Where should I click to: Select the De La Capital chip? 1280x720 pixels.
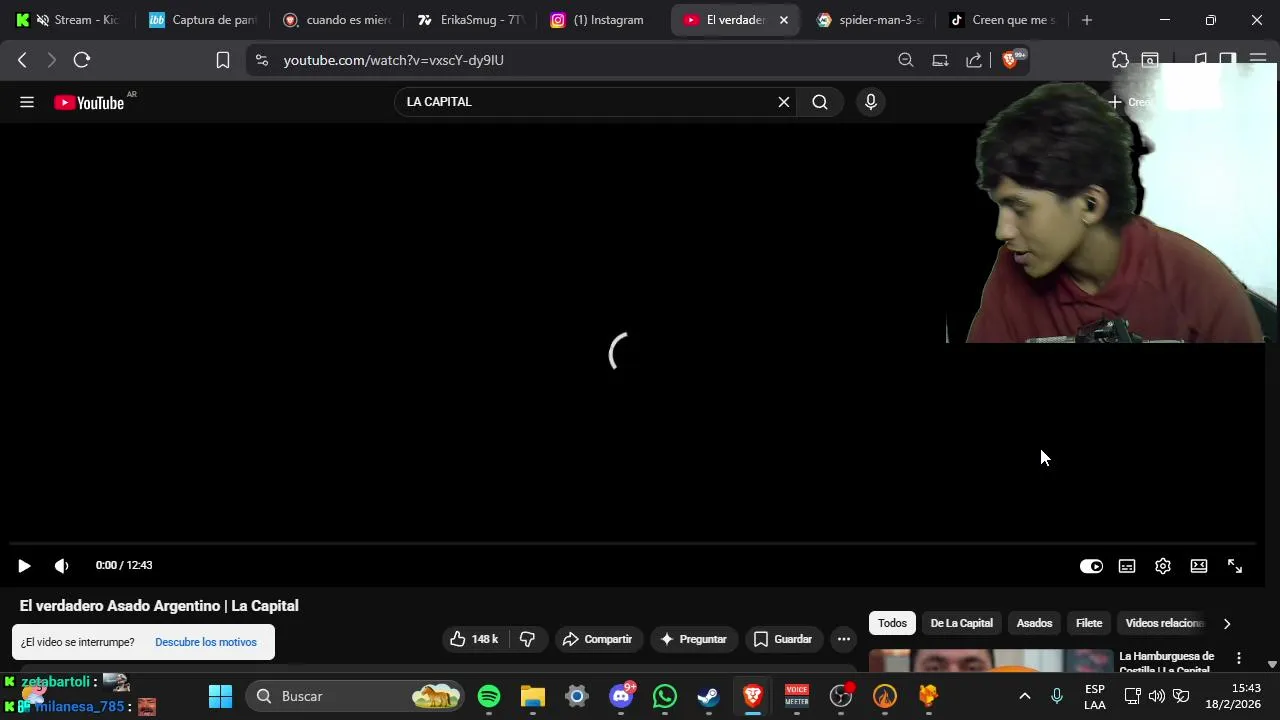point(962,623)
